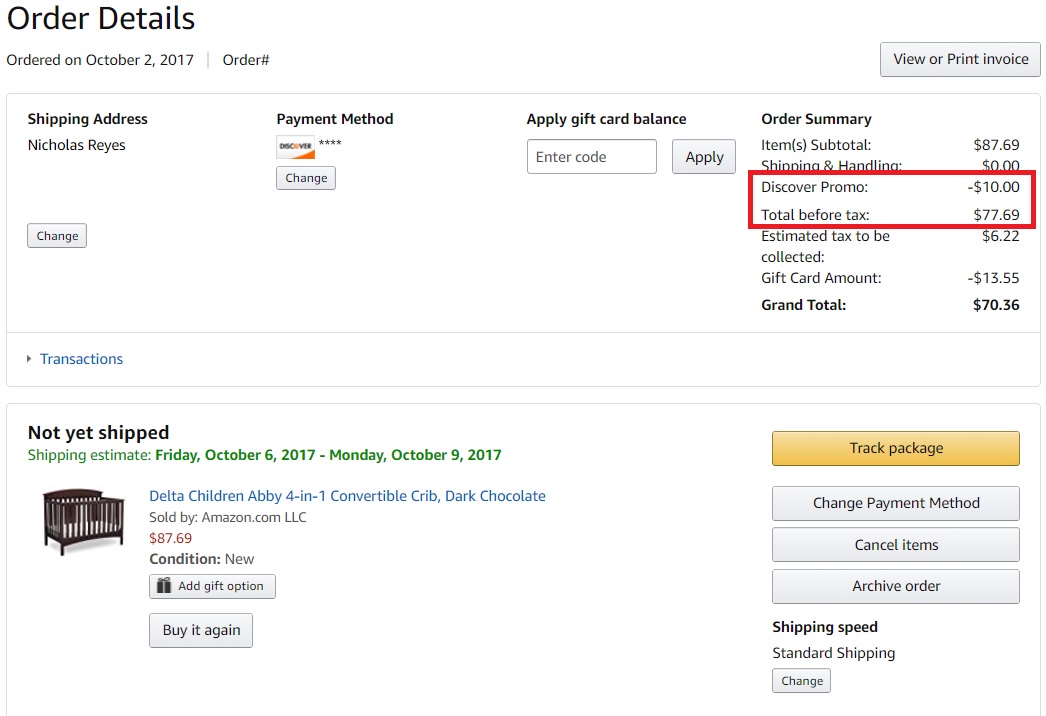The height and width of the screenshot is (716, 1046).
Task: Click Change Payment Method button
Action: pyautogui.click(x=896, y=503)
